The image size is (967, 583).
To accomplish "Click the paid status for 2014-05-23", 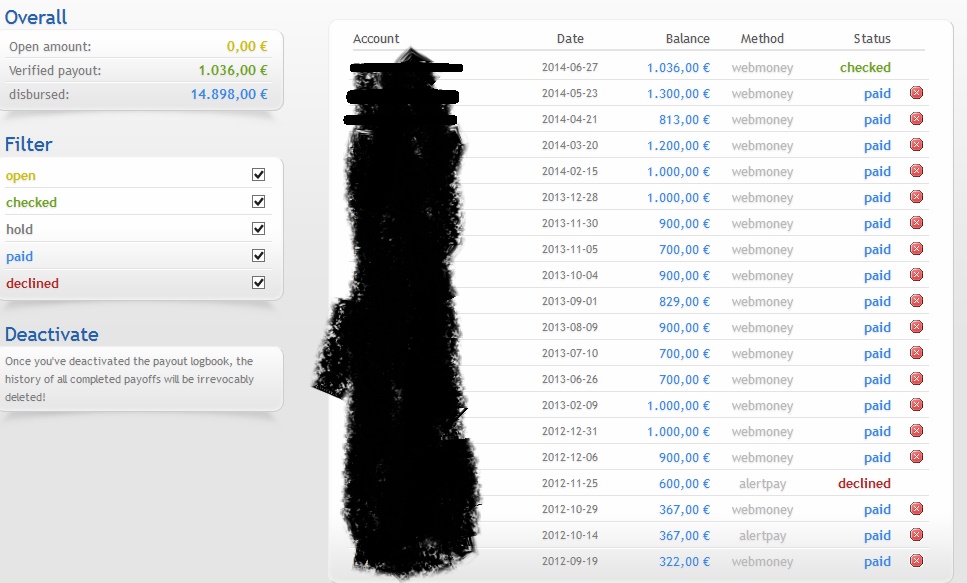I will 877,94.
